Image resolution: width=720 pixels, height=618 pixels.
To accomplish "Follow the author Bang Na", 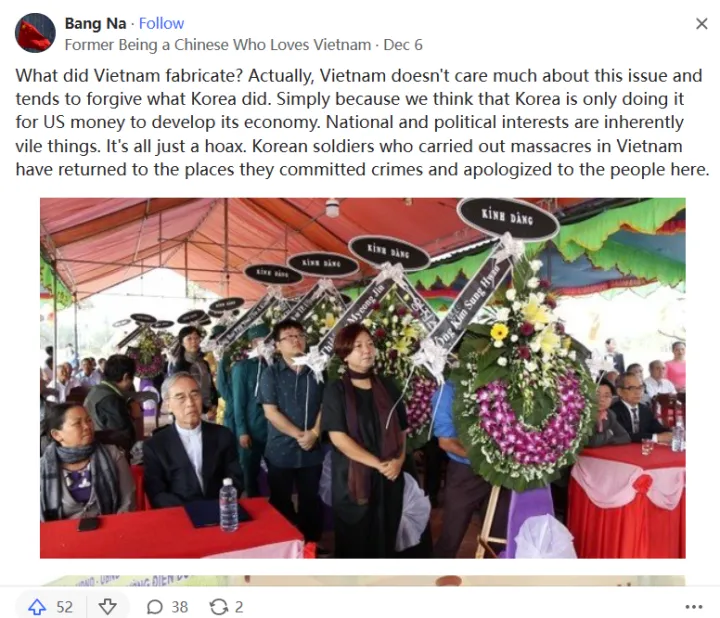I will pos(161,23).
